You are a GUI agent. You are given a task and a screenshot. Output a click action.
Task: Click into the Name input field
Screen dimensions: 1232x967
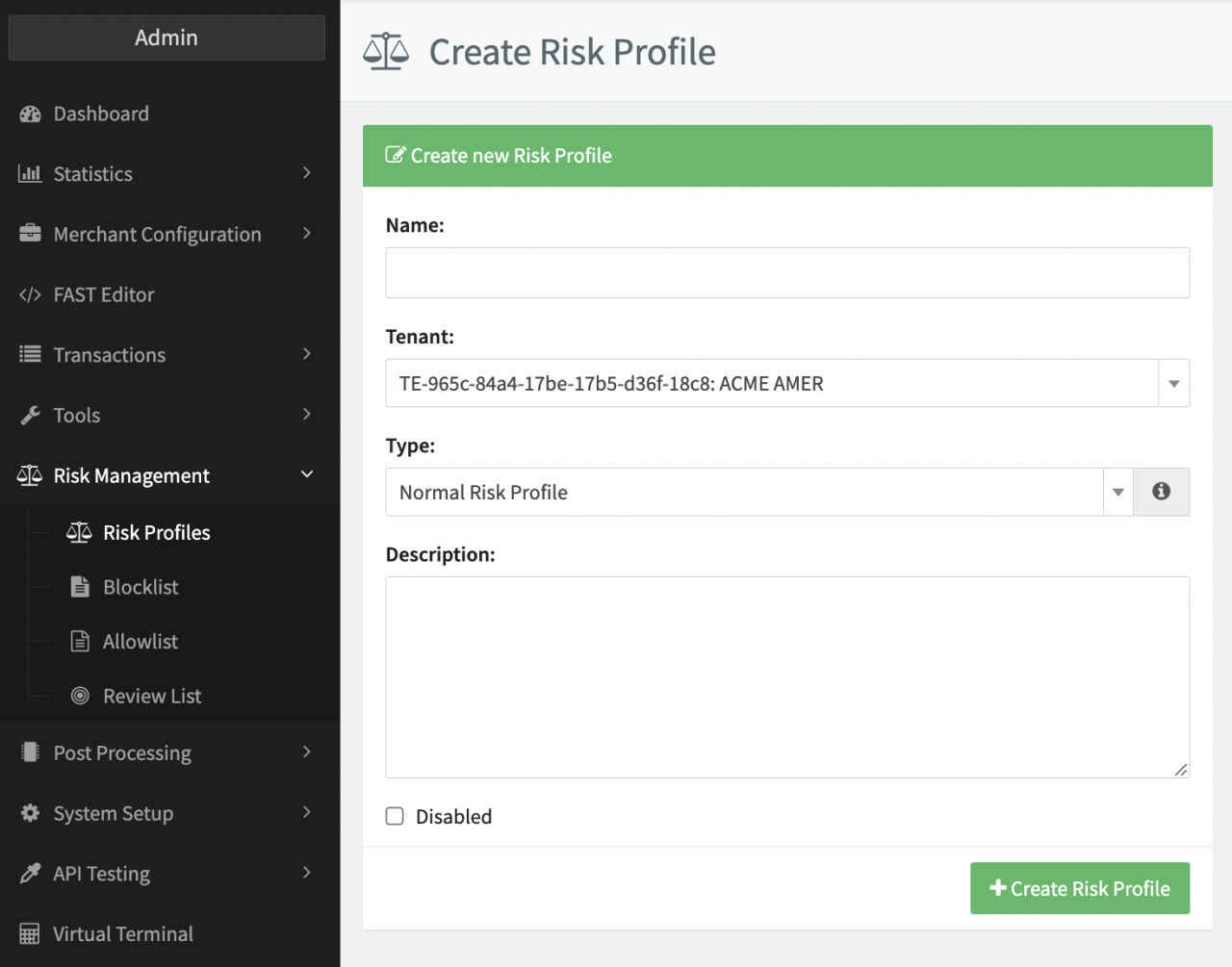[x=786, y=273]
